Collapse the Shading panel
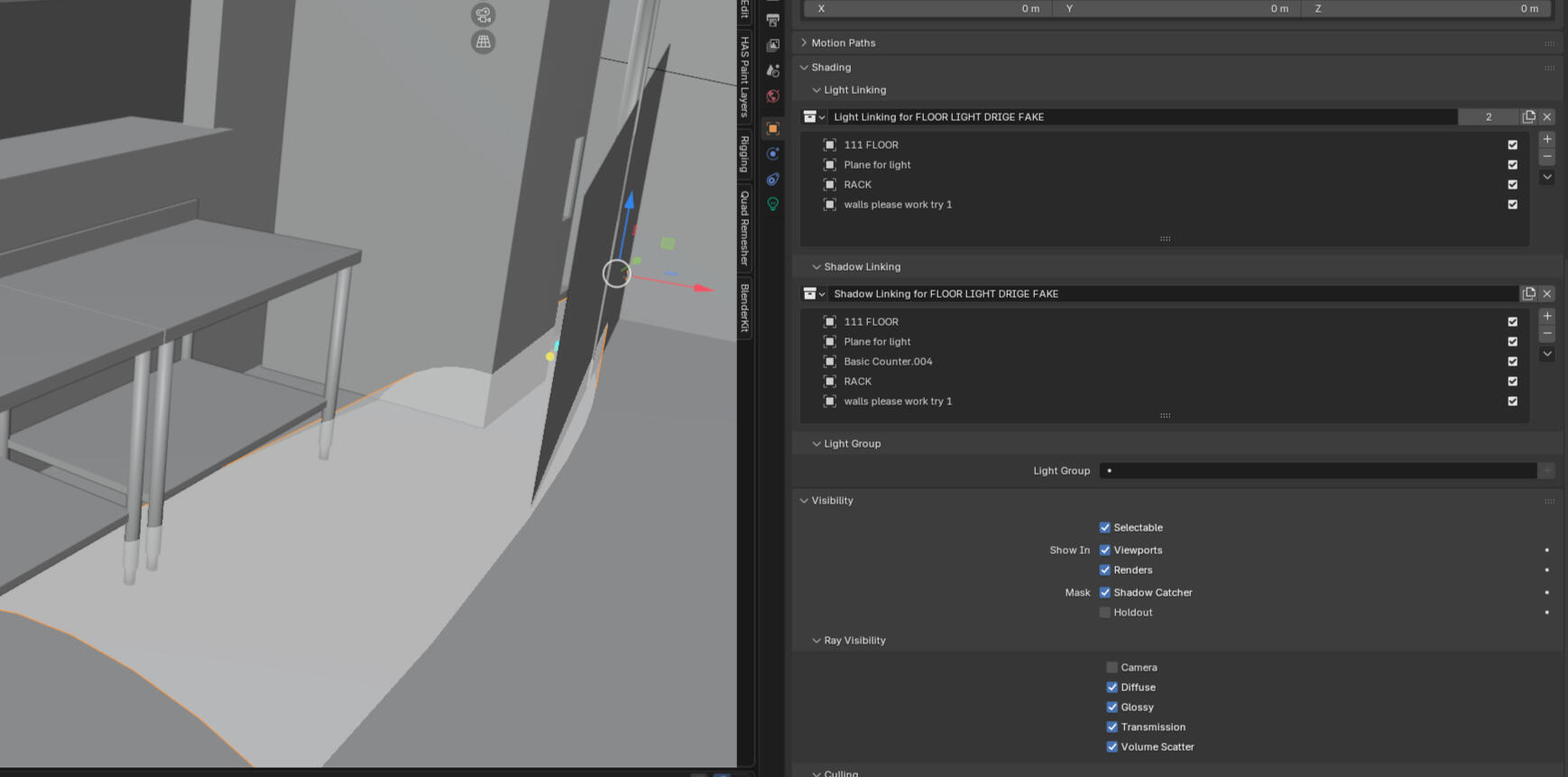This screenshot has height=777, width=1568. pyautogui.click(x=804, y=68)
